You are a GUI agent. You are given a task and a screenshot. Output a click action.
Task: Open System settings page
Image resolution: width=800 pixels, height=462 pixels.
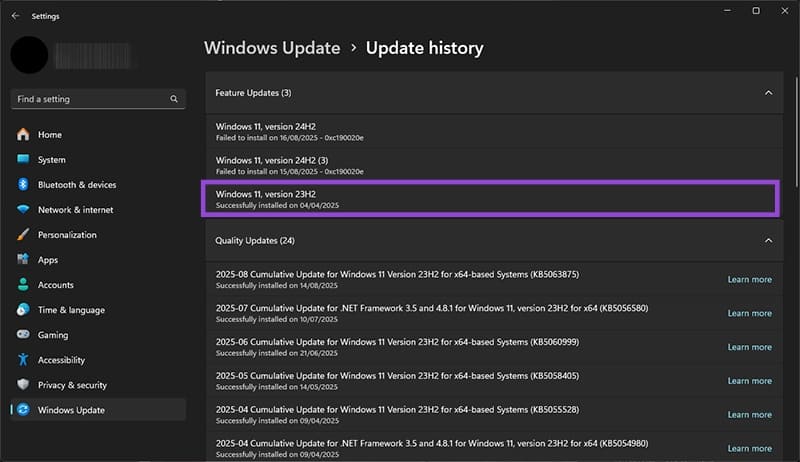(52, 160)
